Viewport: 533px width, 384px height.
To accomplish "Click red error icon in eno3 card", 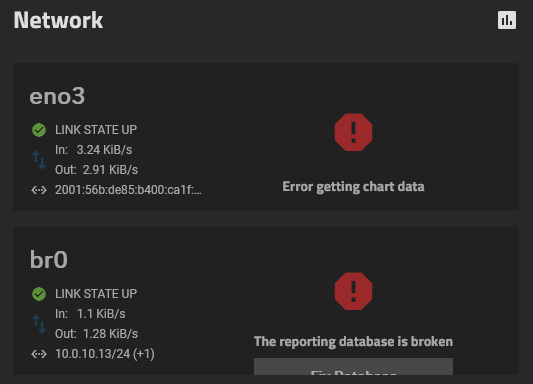I will coord(353,132).
